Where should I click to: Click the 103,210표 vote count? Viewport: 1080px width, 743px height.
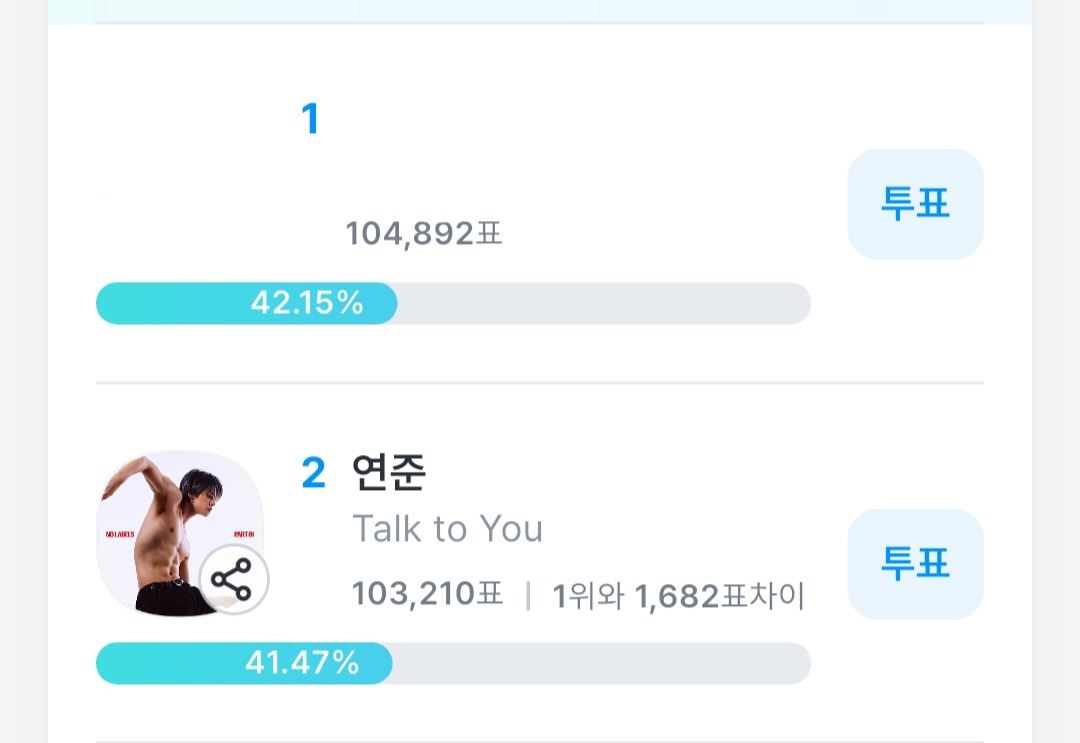[x=427, y=594]
